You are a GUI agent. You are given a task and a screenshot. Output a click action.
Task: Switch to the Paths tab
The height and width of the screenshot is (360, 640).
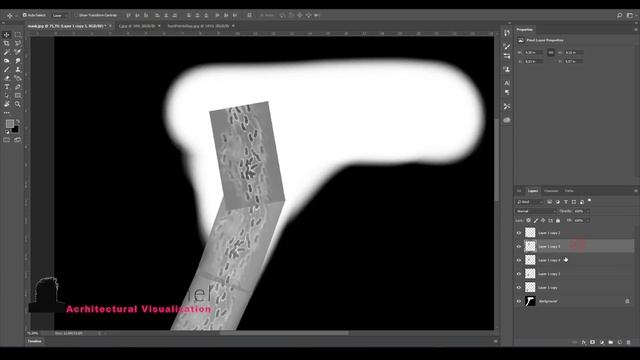point(569,191)
